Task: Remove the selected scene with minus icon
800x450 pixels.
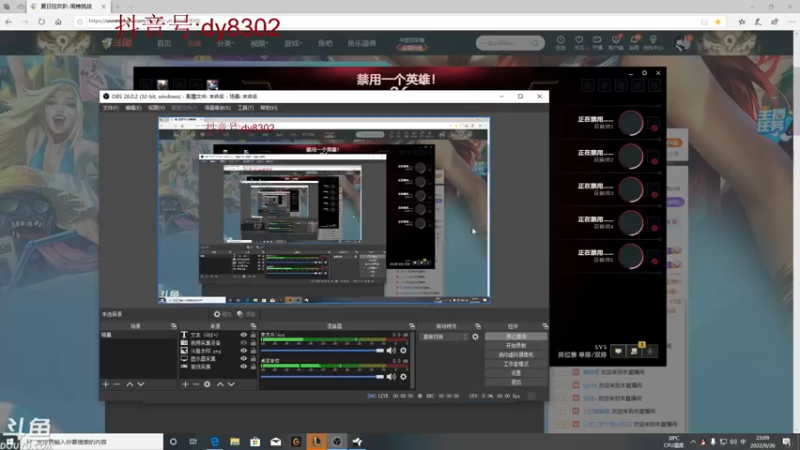Action: click(x=117, y=384)
